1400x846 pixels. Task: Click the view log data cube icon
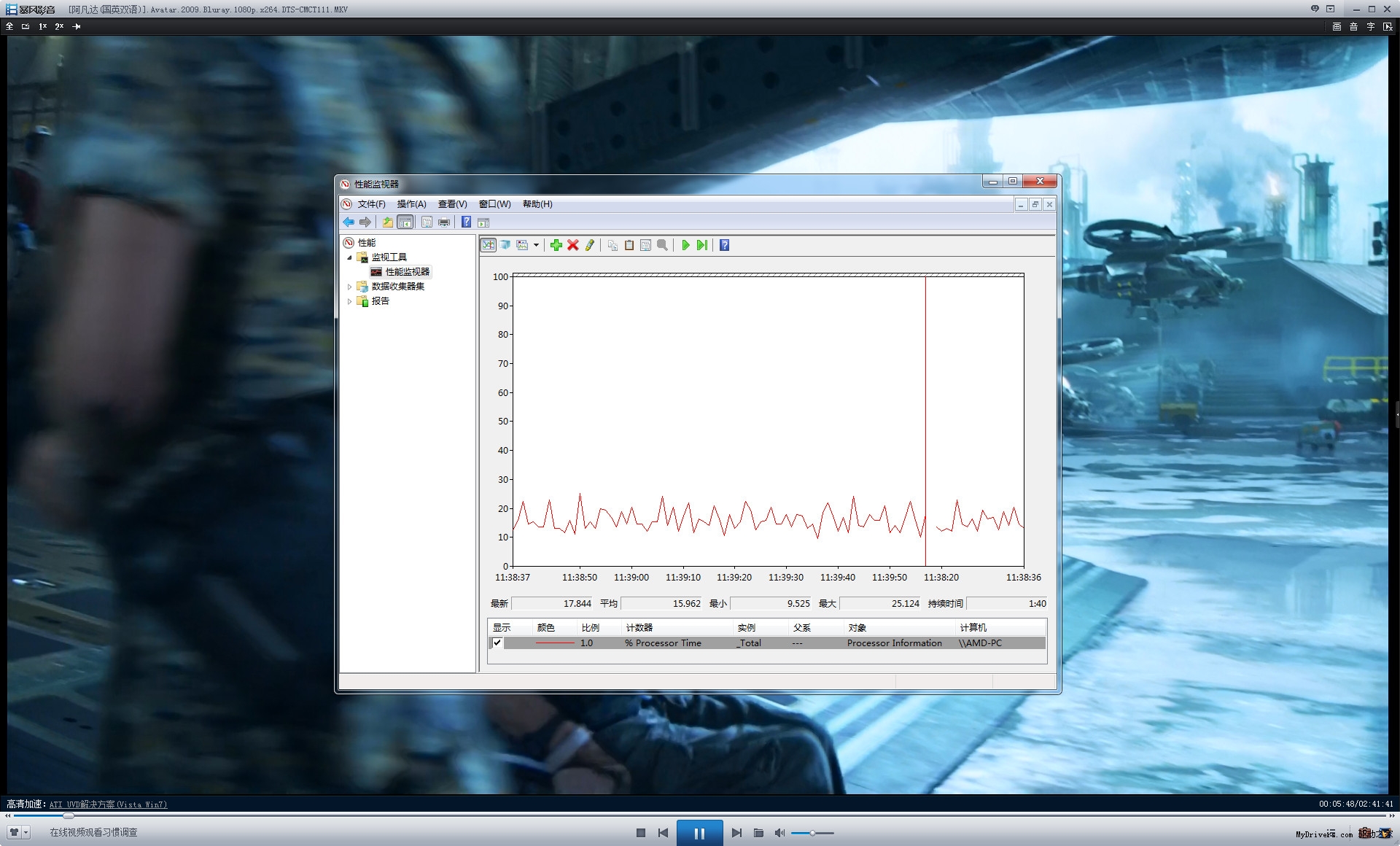[505, 245]
